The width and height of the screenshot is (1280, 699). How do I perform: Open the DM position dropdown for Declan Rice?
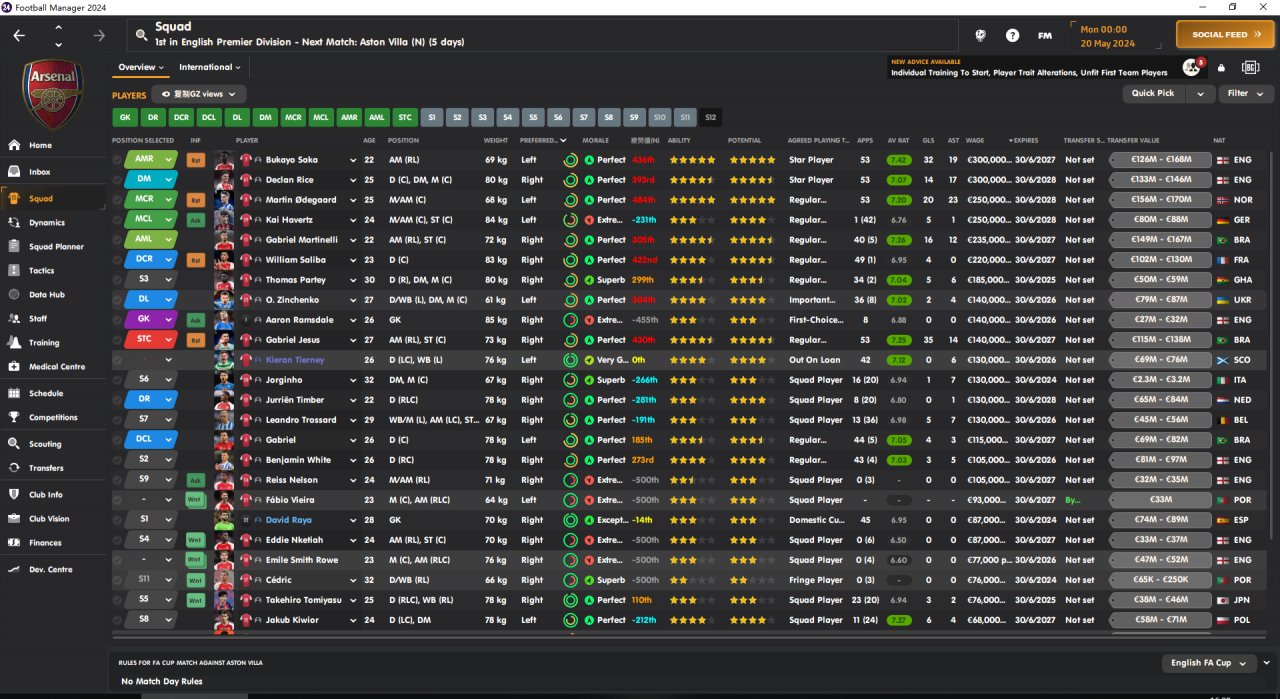click(x=151, y=180)
